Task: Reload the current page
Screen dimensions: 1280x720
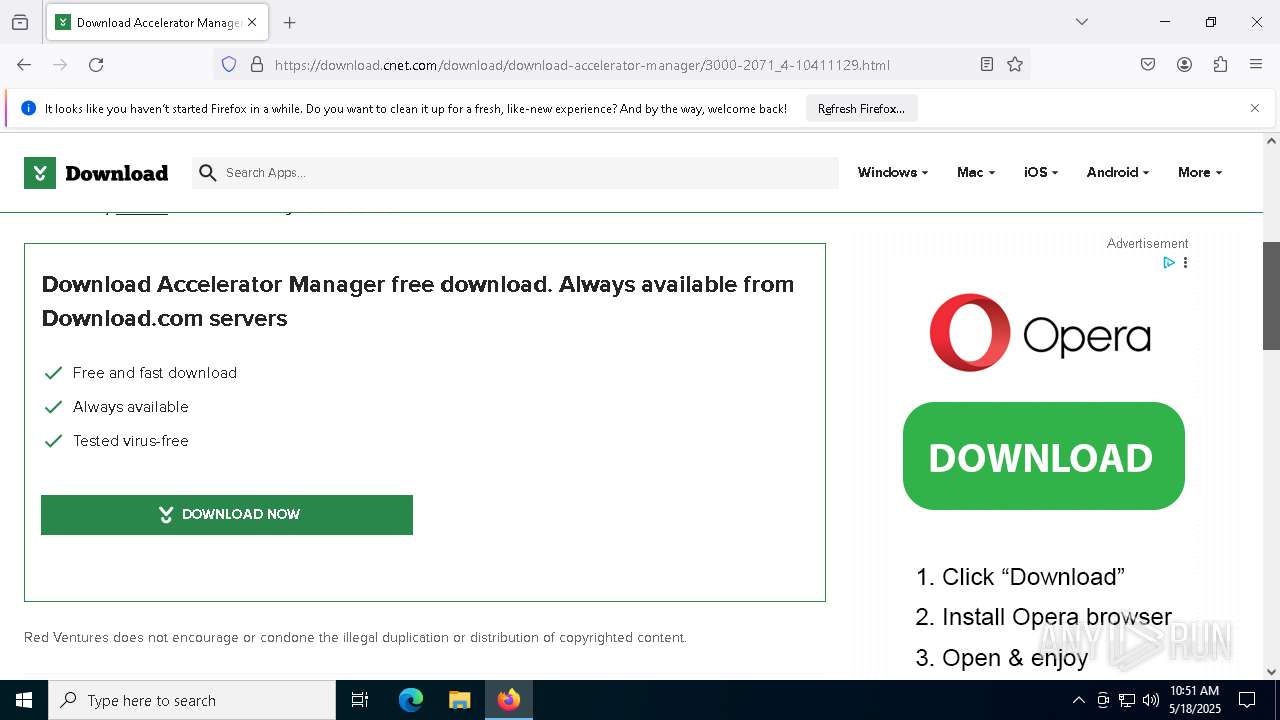Action: click(x=96, y=65)
